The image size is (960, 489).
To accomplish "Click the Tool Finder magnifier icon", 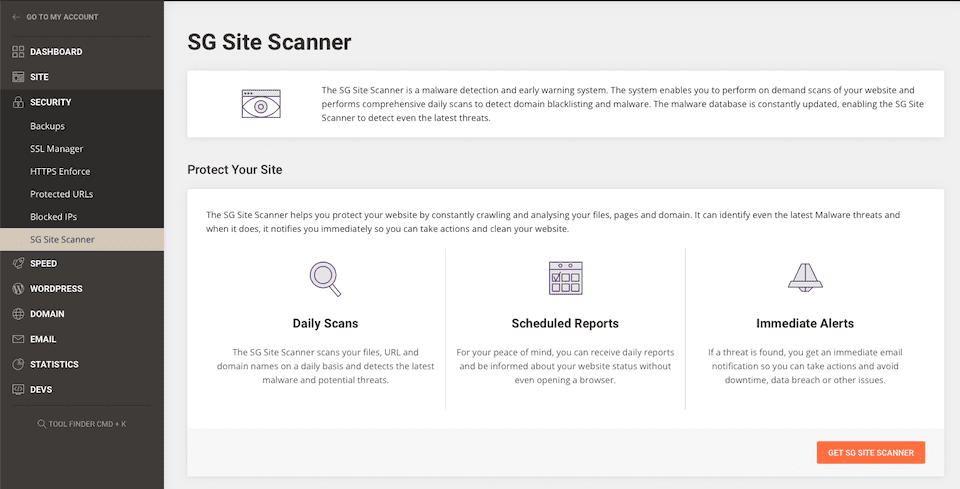I will [x=42, y=424].
